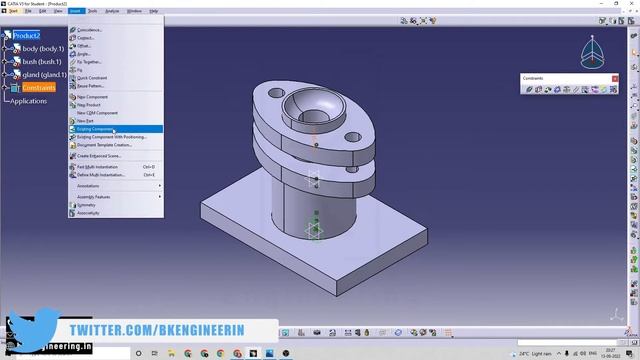640x360 pixels.
Task: Expand the body (body.1) tree node
Action: (4, 49)
